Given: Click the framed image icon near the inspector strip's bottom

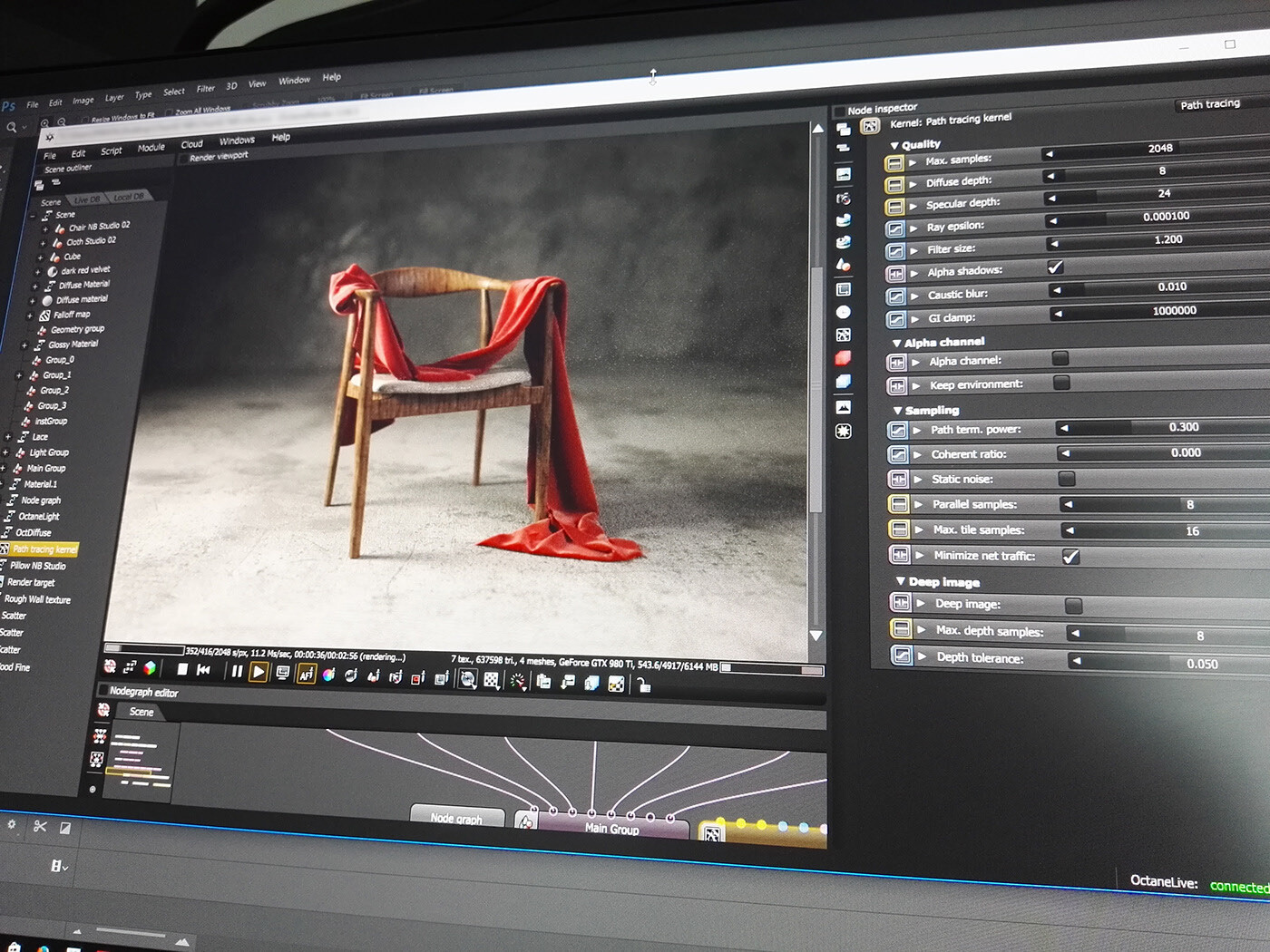Looking at the screenshot, I should coord(843,407).
